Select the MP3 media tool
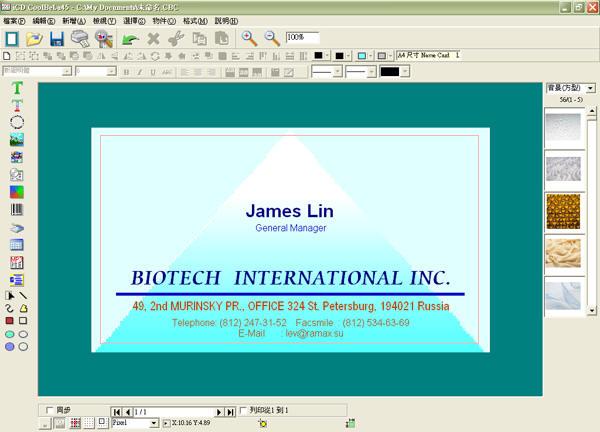The width and height of the screenshot is (600, 432). click(x=17, y=262)
